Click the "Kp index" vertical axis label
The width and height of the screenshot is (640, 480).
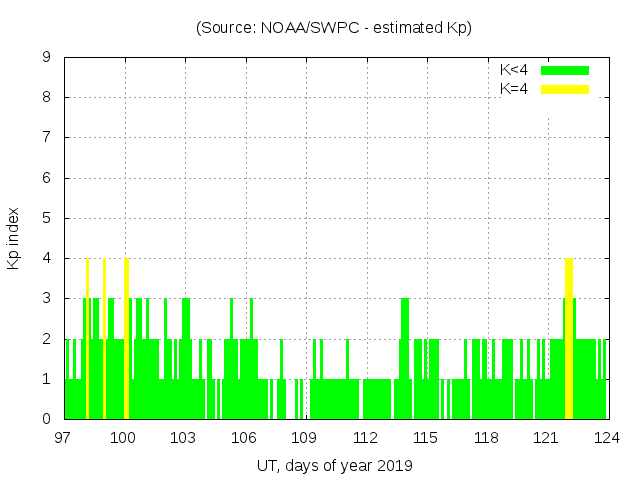14,238
